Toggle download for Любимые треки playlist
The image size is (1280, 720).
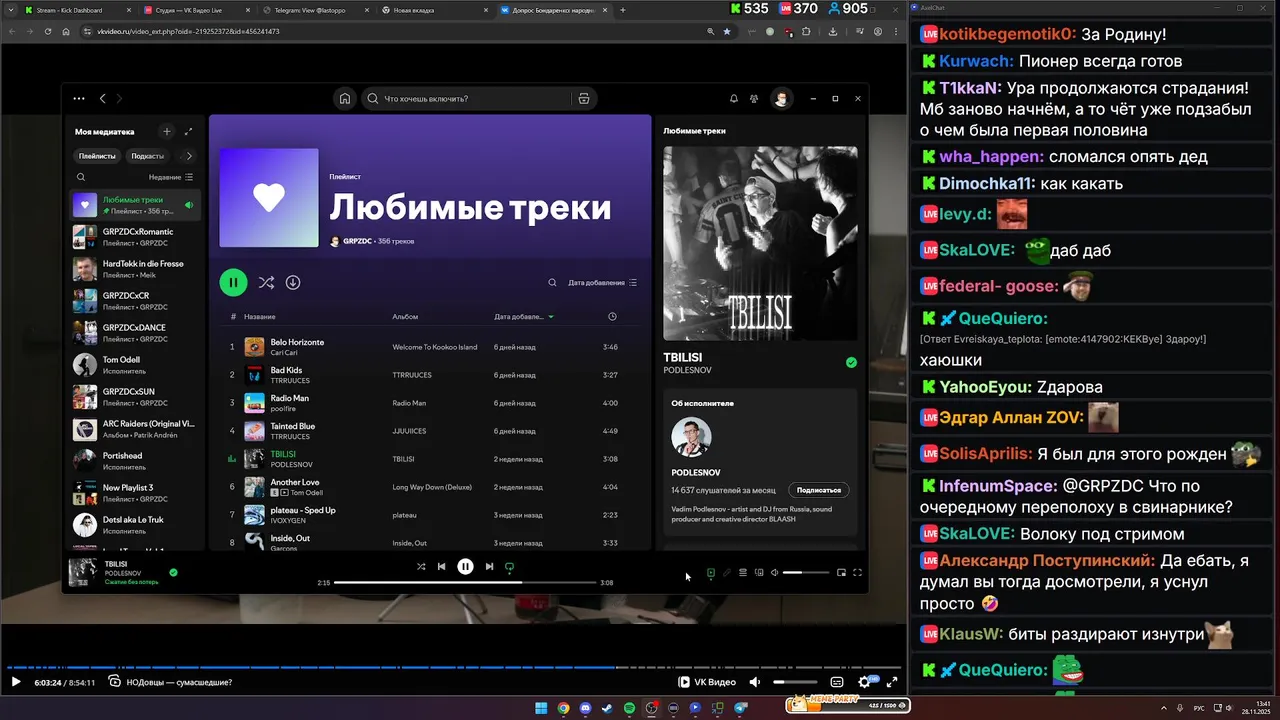tap(293, 283)
